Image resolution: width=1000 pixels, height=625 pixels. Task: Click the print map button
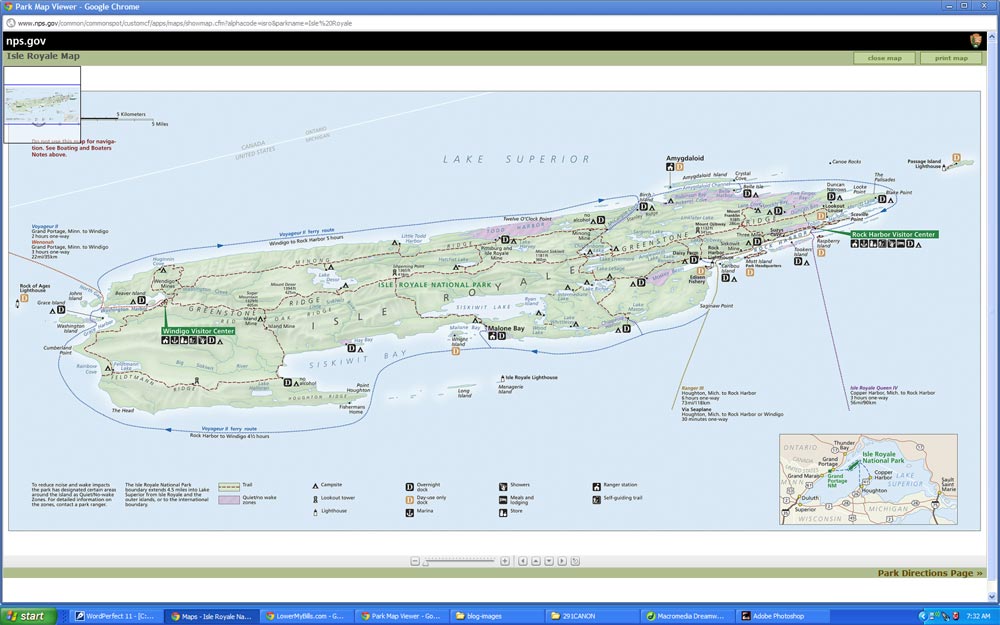[x=951, y=58]
